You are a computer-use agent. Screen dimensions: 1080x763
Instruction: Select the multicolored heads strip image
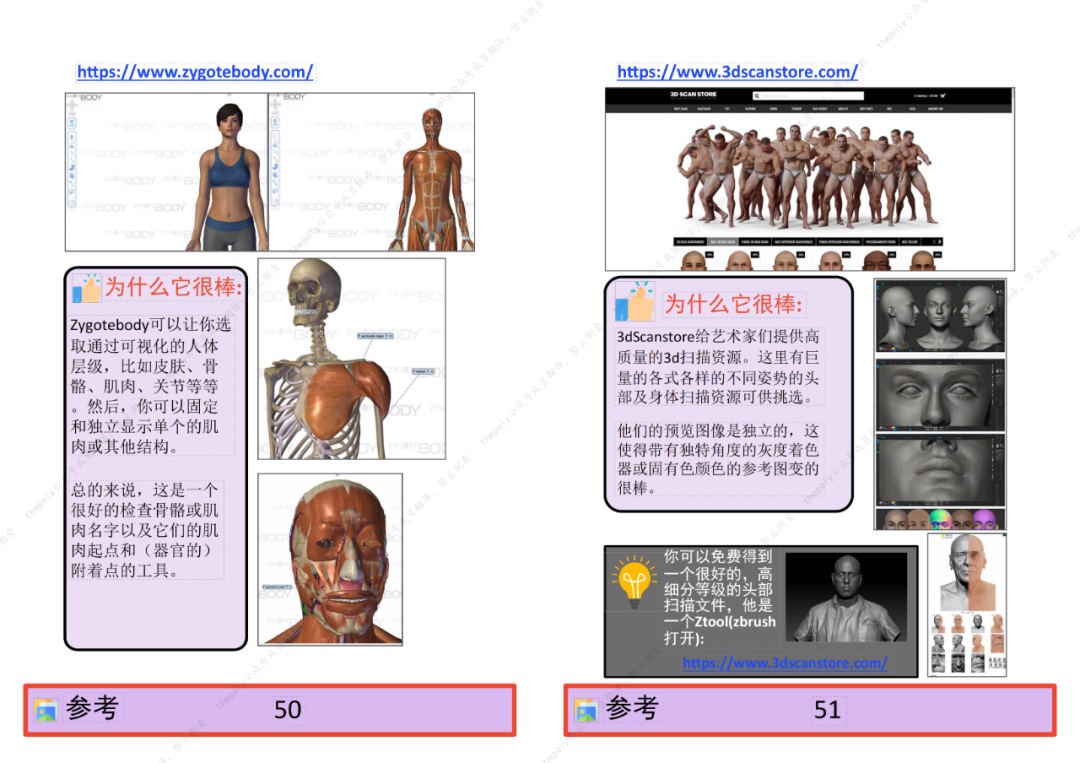point(940,519)
